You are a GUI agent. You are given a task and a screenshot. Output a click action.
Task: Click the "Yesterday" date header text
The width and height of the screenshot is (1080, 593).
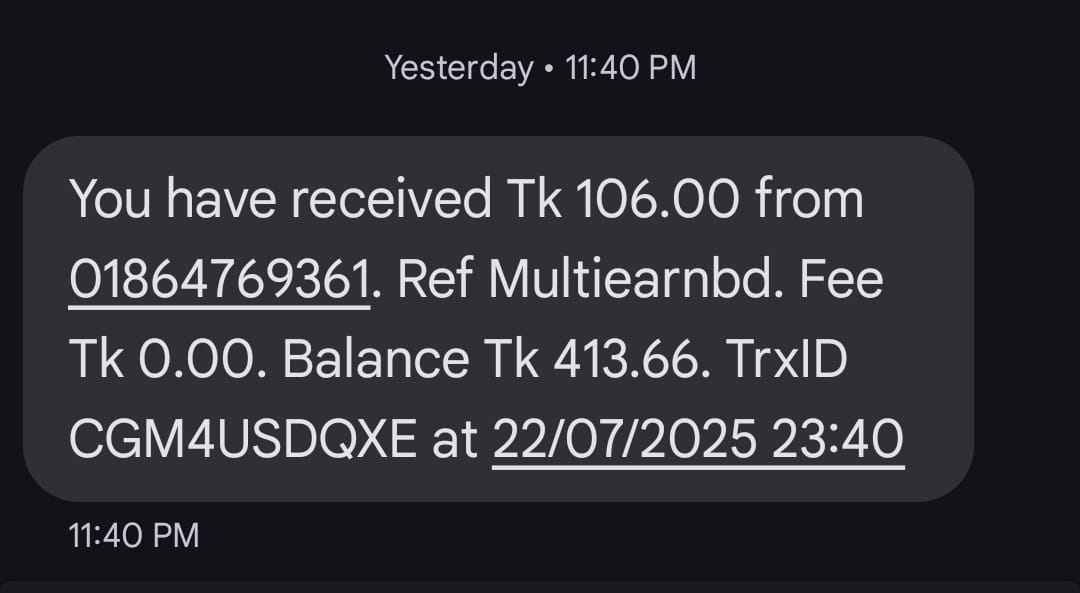click(459, 68)
